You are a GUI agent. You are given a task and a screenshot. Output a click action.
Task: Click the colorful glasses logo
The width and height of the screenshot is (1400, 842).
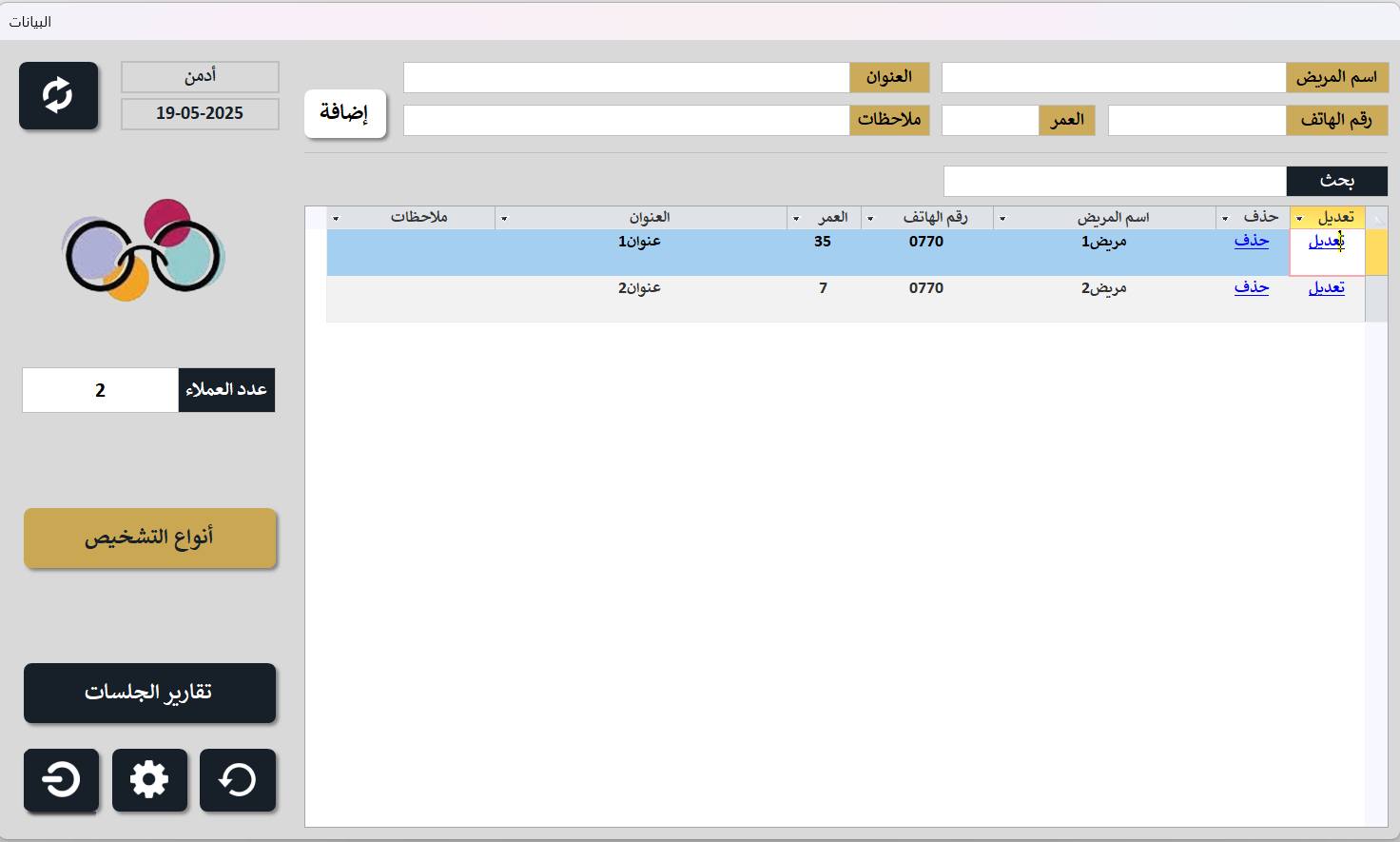click(x=144, y=250)
